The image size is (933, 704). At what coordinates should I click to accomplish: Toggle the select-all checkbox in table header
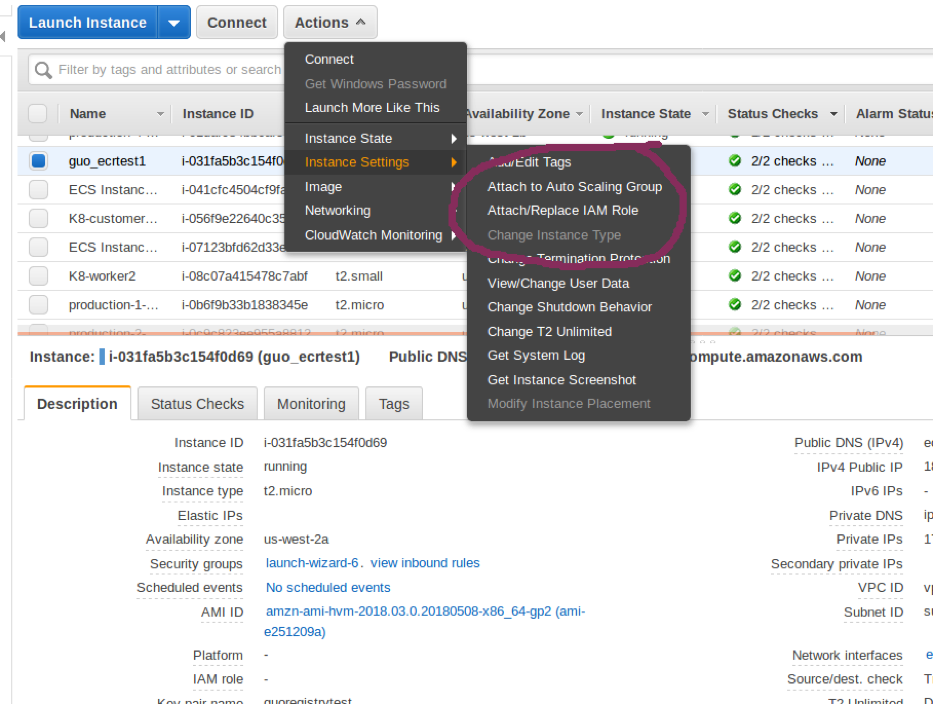[x=38, y=114]
